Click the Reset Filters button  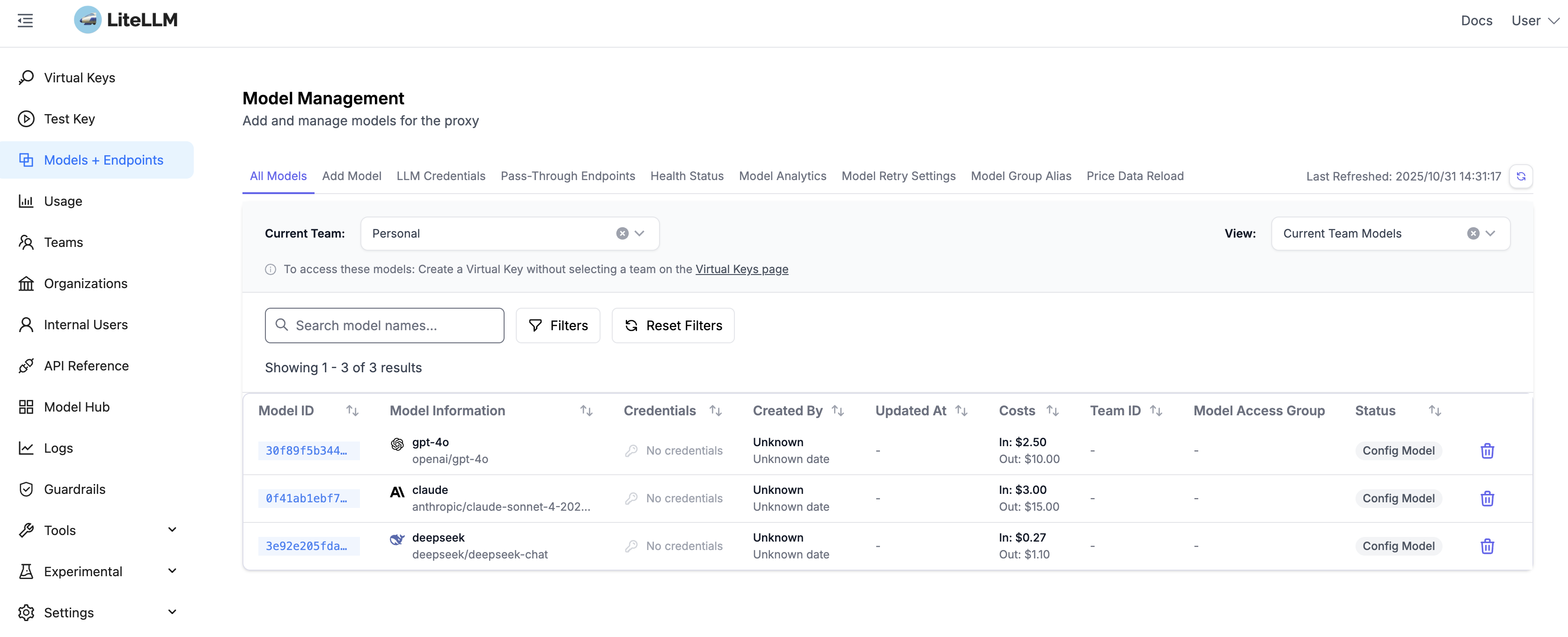click(673, 326)
